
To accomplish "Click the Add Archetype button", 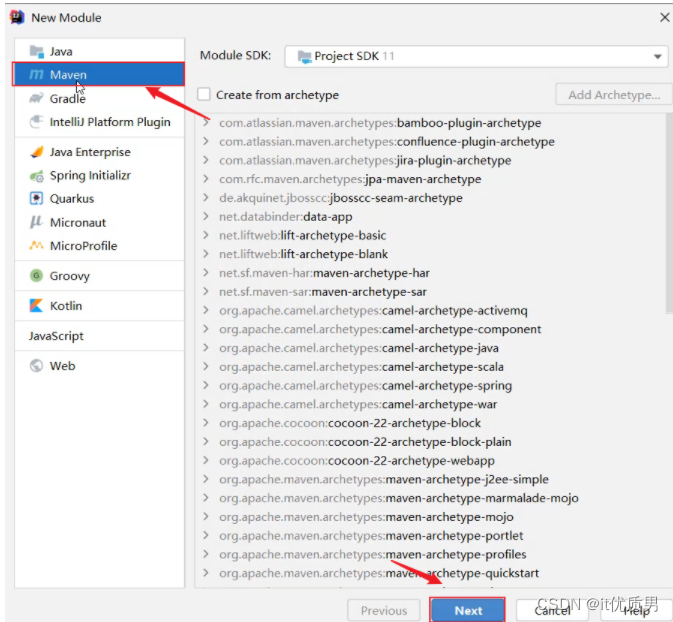I will [614, 94].
